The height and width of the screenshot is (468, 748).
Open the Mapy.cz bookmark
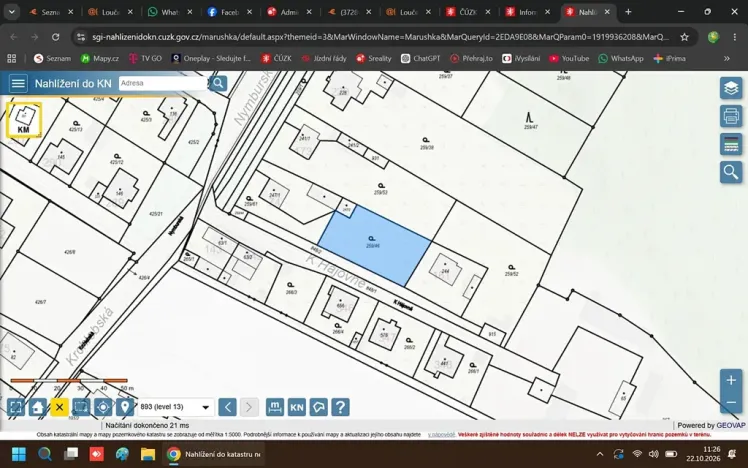coord(100,58)
